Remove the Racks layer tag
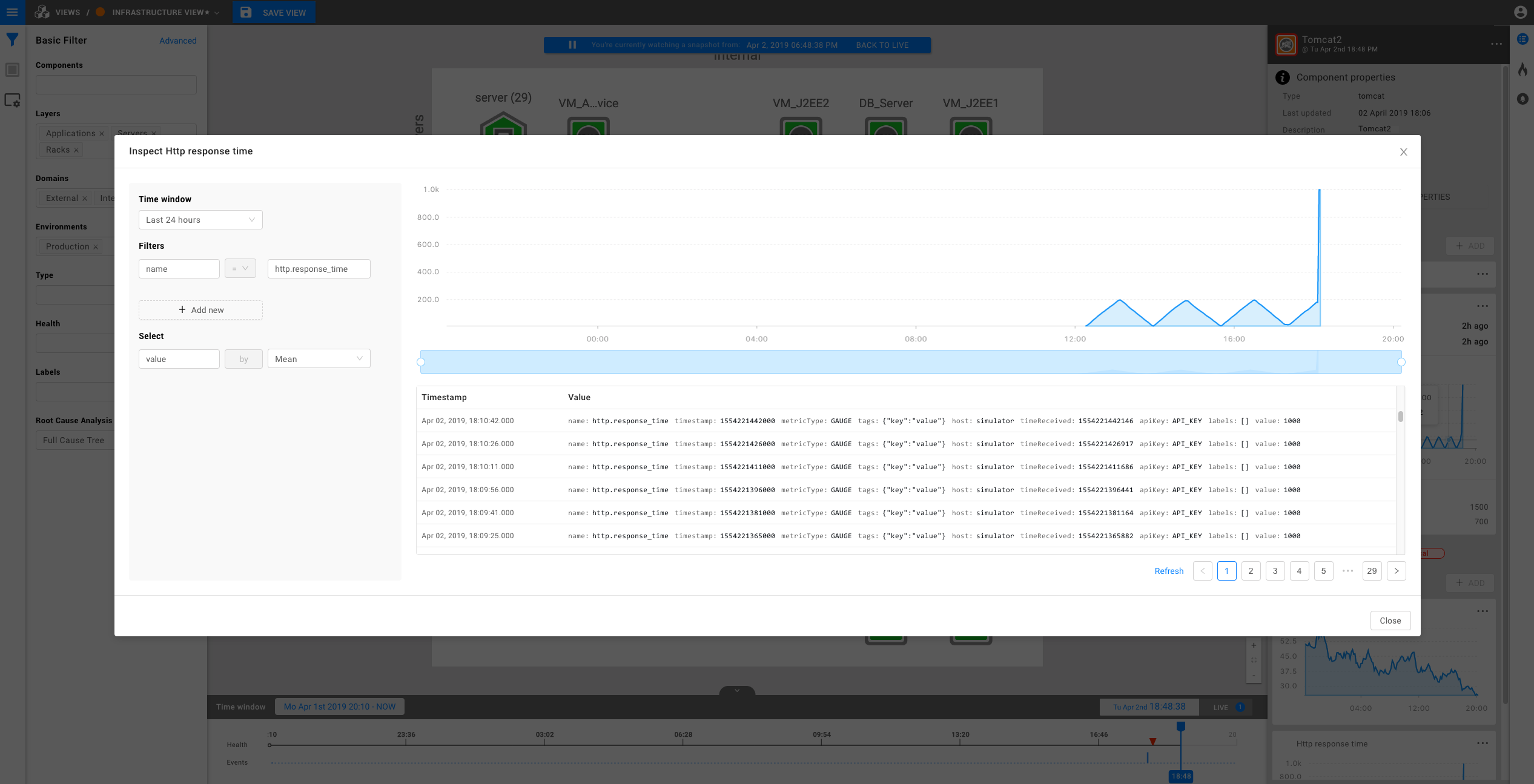Screen dimensions: 1534x784 (x=76, y=150)
